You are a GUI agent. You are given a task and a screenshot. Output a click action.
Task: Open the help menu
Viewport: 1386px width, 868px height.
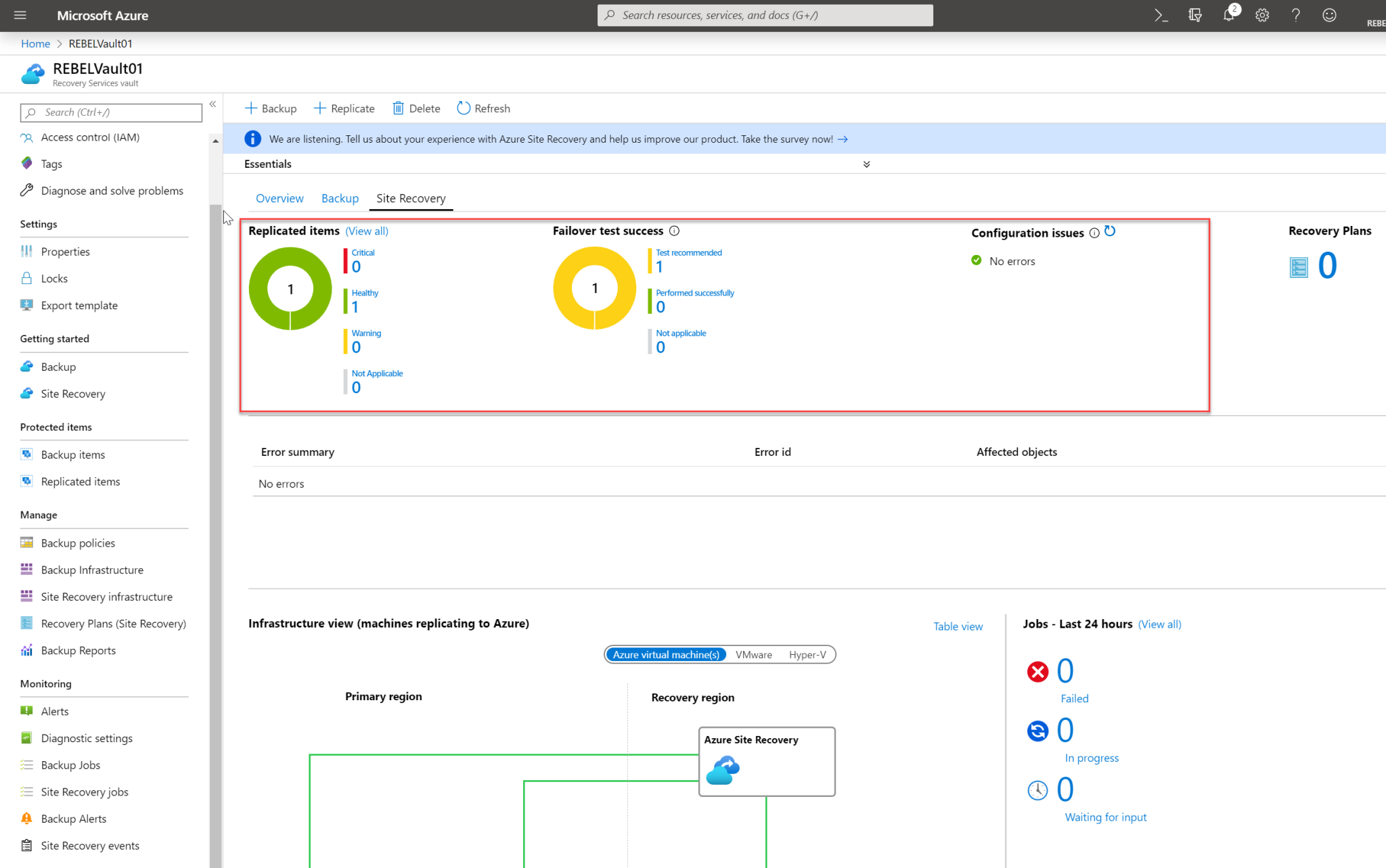[x=1296, y=15]
